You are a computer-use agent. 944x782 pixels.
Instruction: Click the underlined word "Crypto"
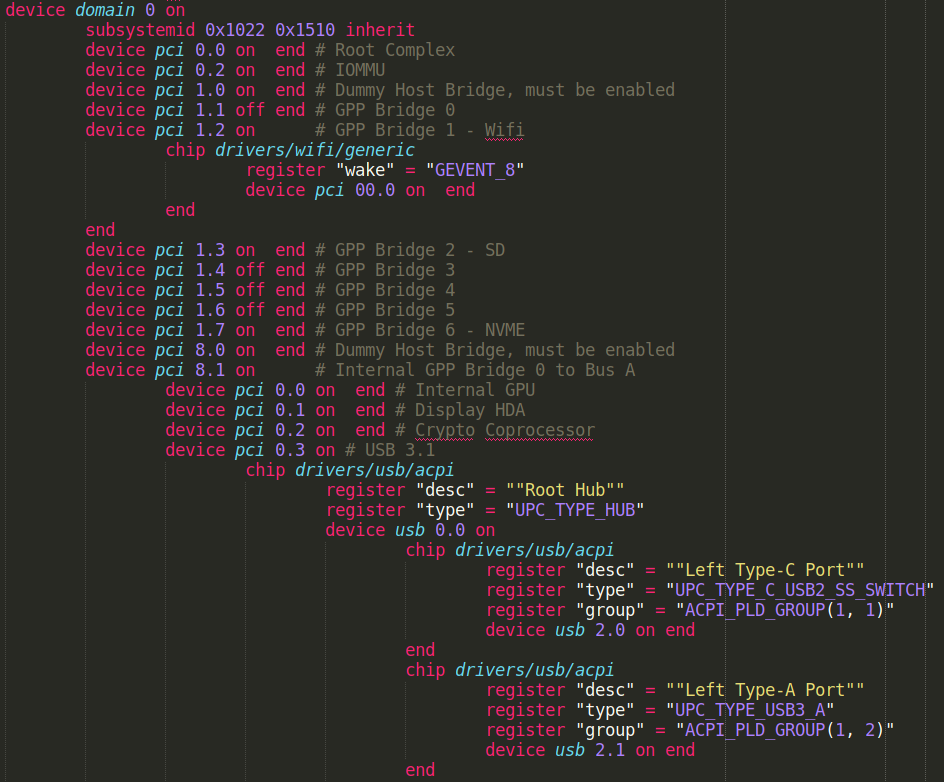(x=445, y=430)
